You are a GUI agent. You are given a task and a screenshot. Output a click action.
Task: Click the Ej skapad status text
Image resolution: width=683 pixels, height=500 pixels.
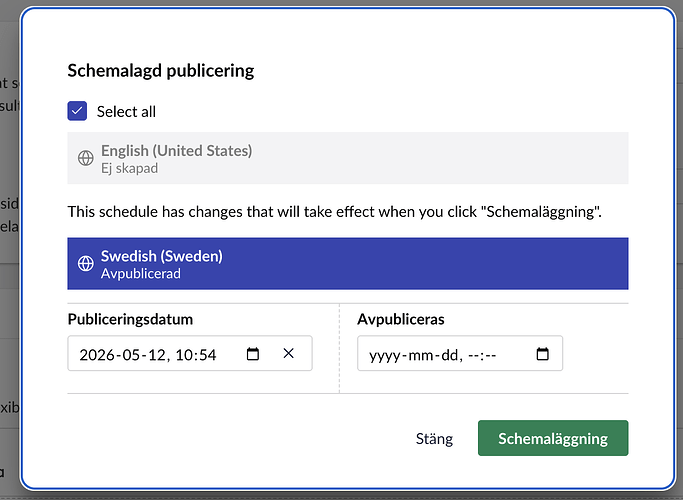[x=129, y=168]
